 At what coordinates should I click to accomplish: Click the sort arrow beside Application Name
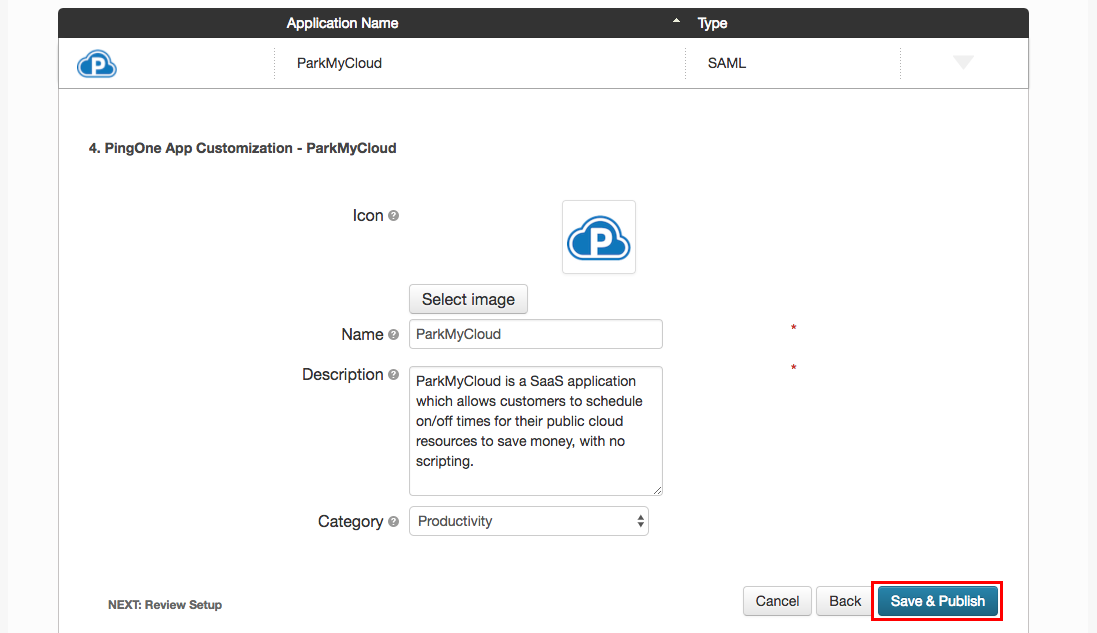[x=676, y=21]
